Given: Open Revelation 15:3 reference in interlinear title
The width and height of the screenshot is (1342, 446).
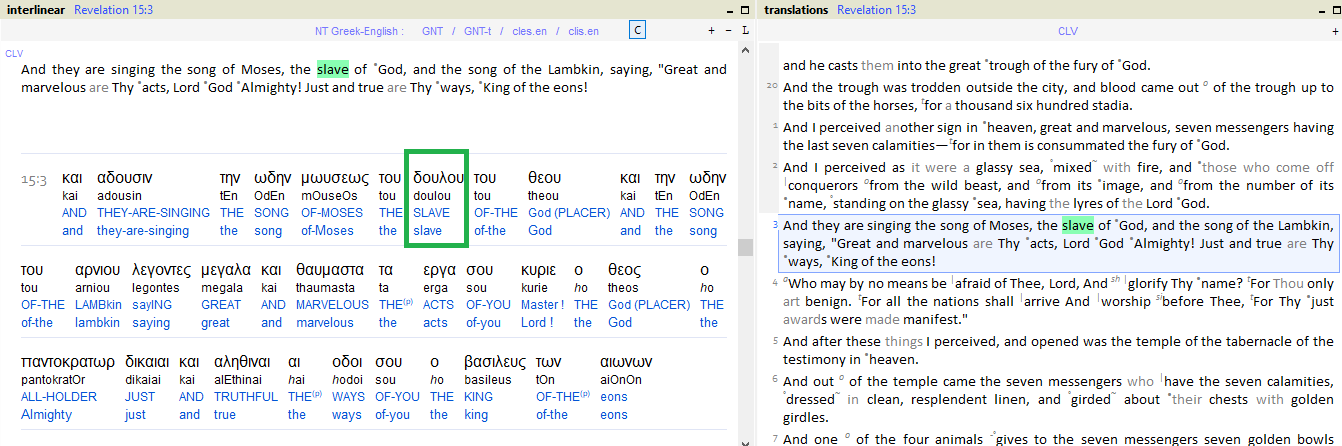Looking at the screenshot, I should click(x=112, y=10).
